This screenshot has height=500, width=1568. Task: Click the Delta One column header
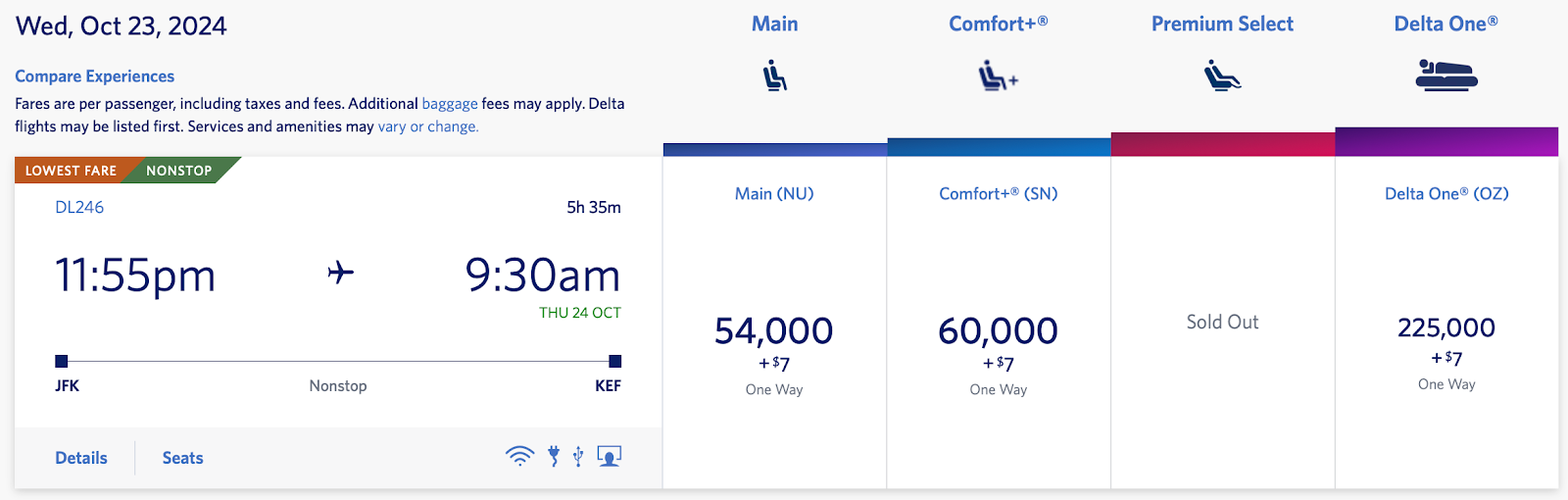[1445, 25]
